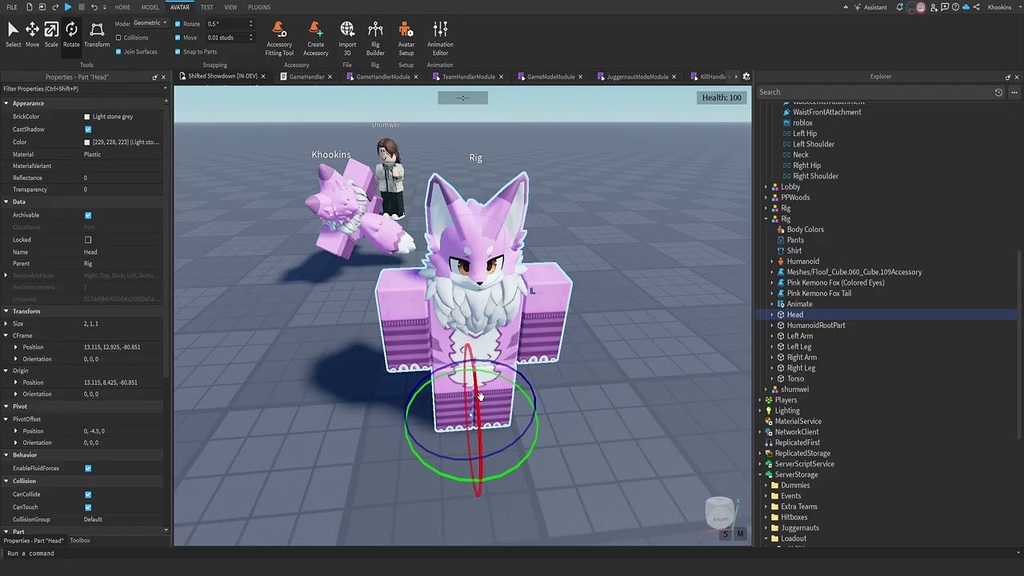
Task: Open Import 3D
Action: [347, 38]
